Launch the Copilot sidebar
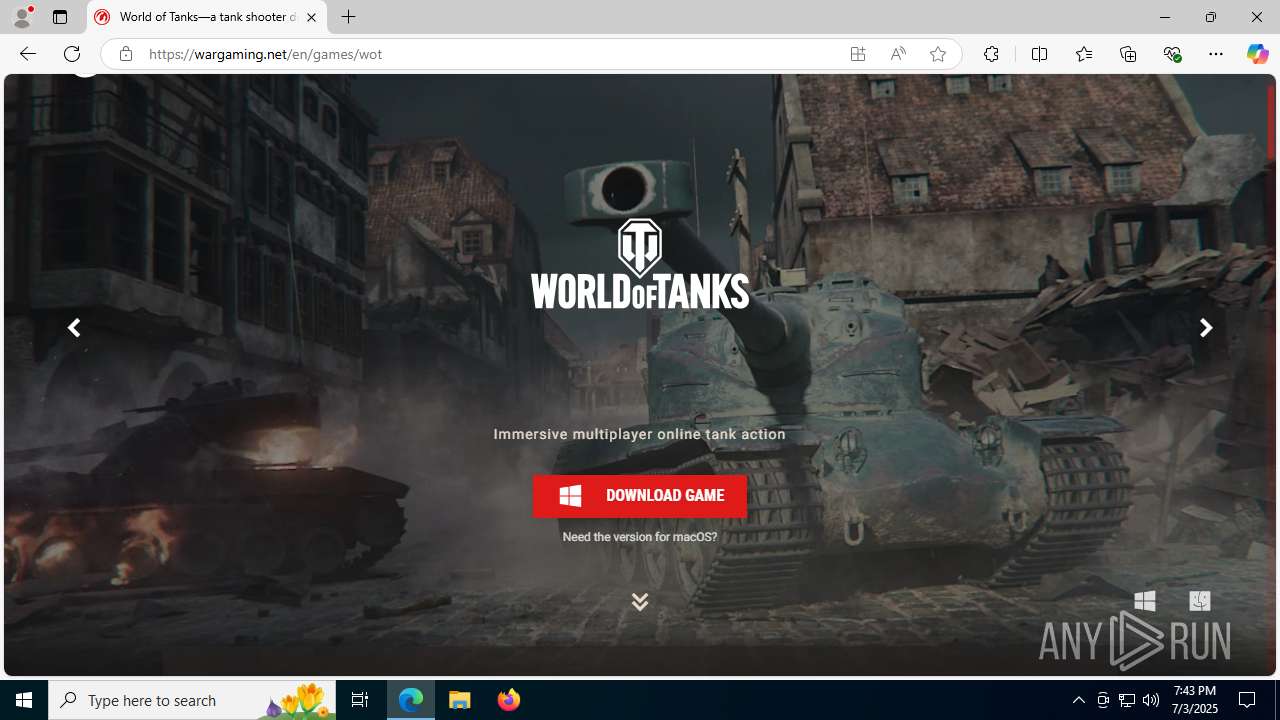 point(1257,54)
